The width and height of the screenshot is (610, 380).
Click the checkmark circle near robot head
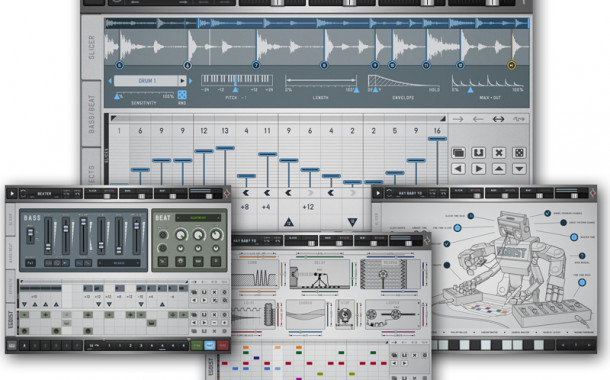pyautogui.click(x=547, y=213)
